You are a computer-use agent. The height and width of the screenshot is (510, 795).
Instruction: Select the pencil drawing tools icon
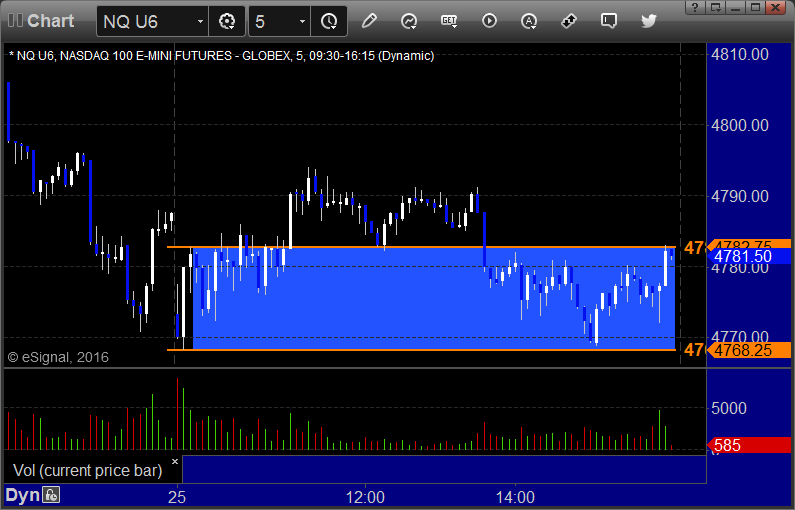coord(369,21)
